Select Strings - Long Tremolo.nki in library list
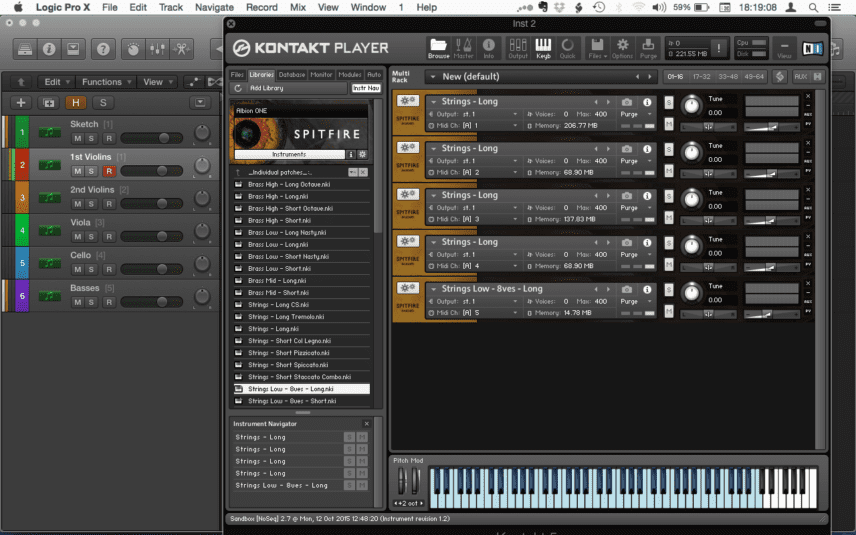 pos(301,317)
